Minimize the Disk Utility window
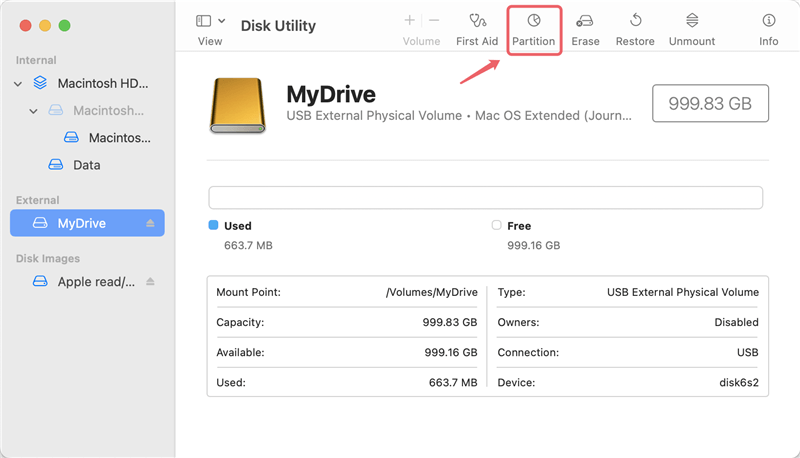This screenshot has width=800, height=458. [45, 26]
